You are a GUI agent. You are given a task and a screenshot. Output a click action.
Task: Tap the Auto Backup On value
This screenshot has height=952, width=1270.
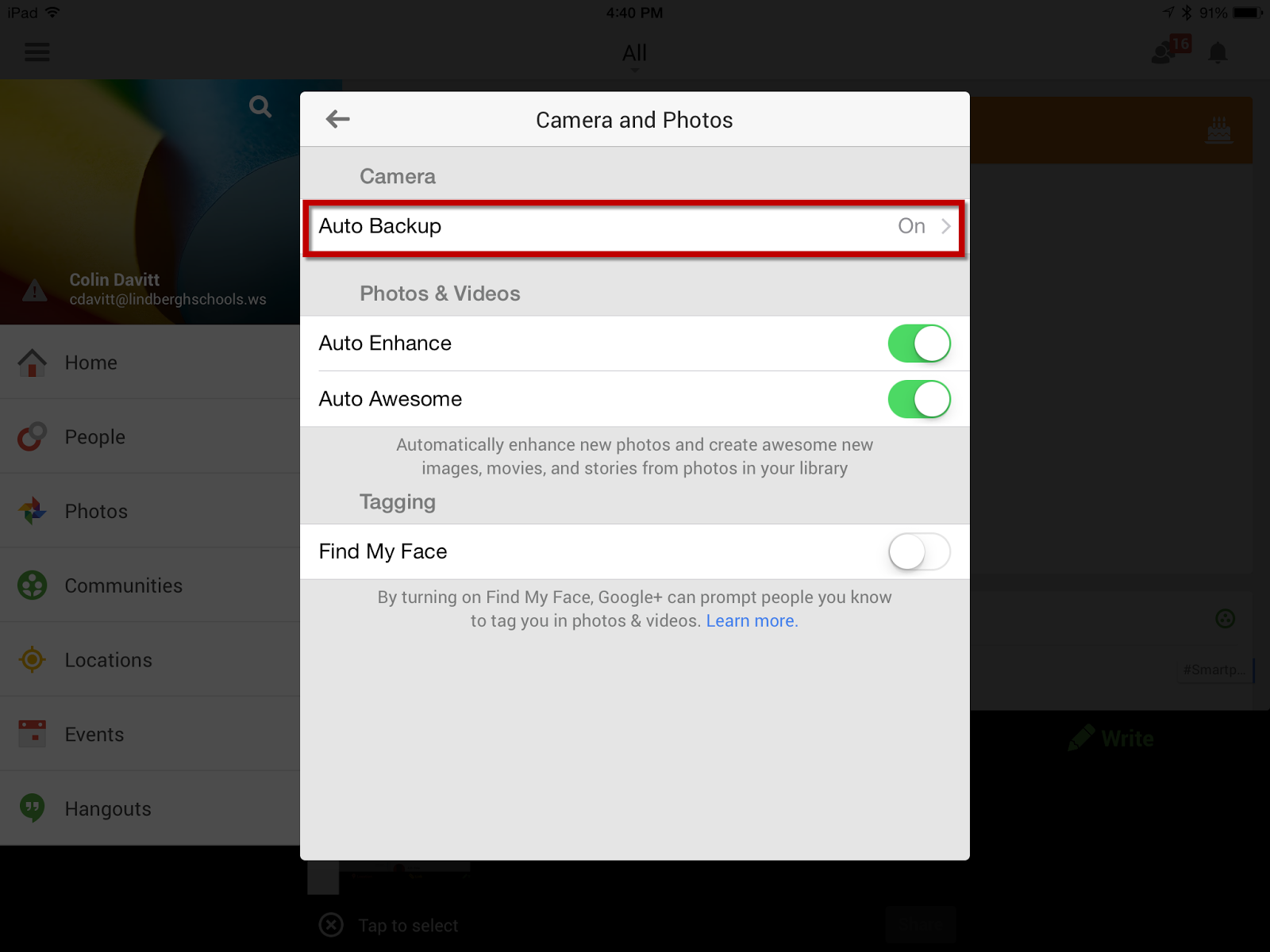(911, 226)
